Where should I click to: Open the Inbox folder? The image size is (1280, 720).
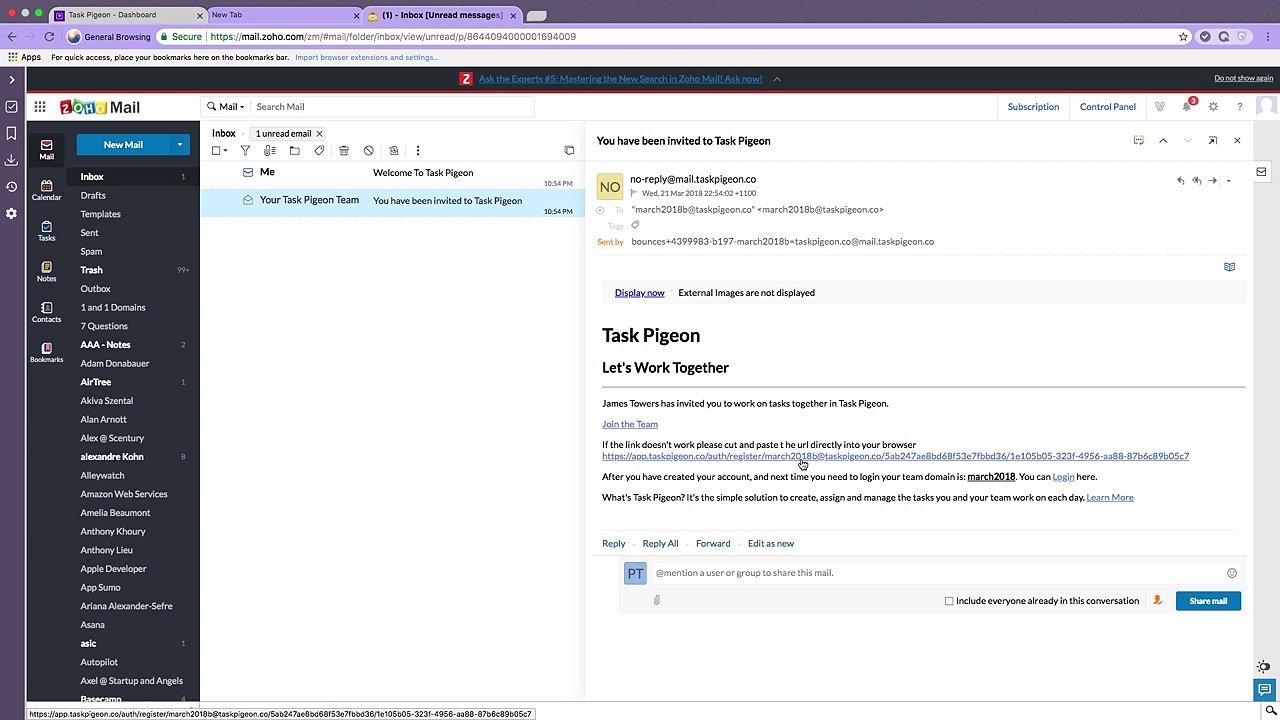[92, 177]
